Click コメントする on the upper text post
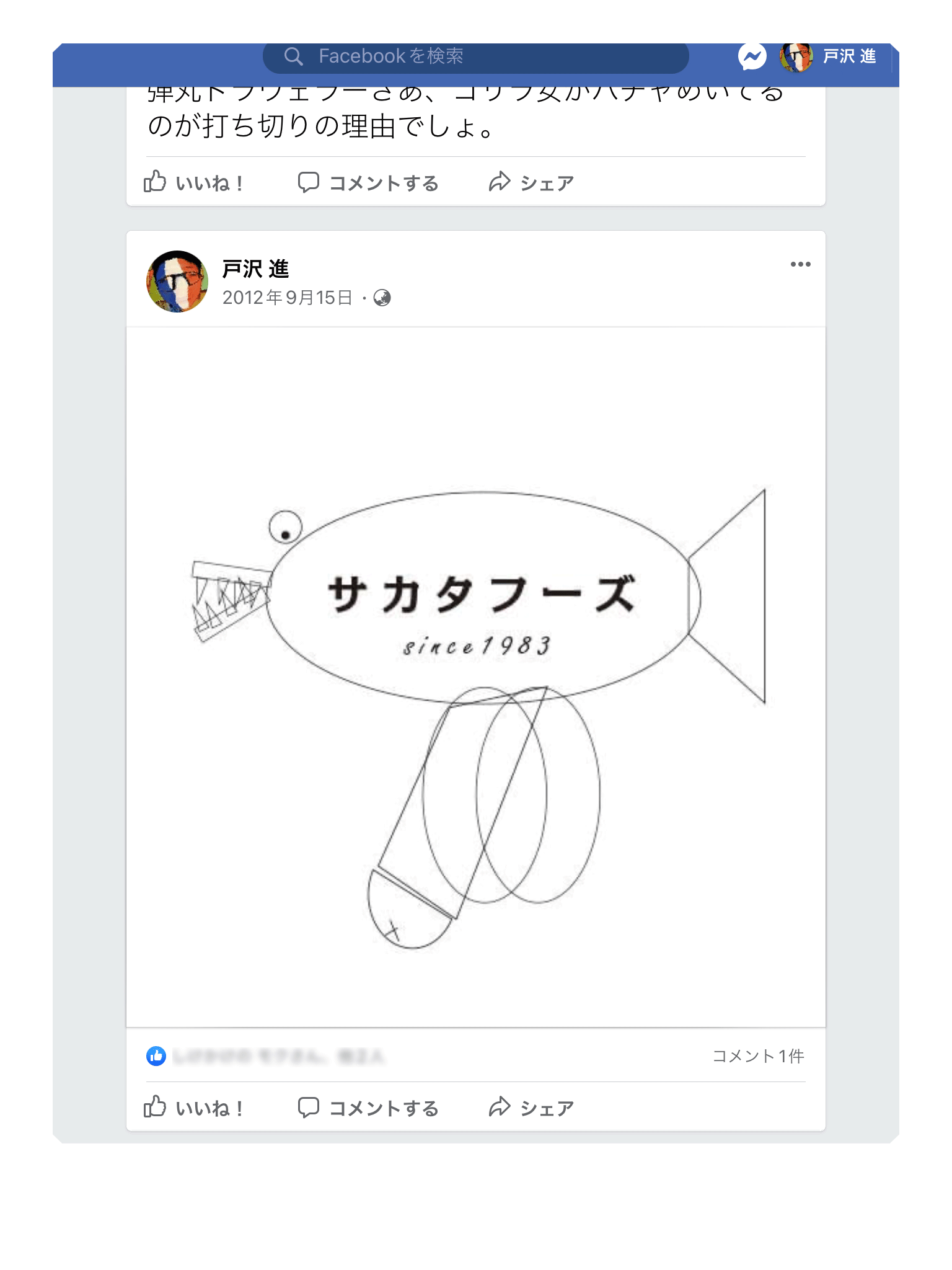The height and width of the screenshot is (1270, 952). [x=368, y=183]
